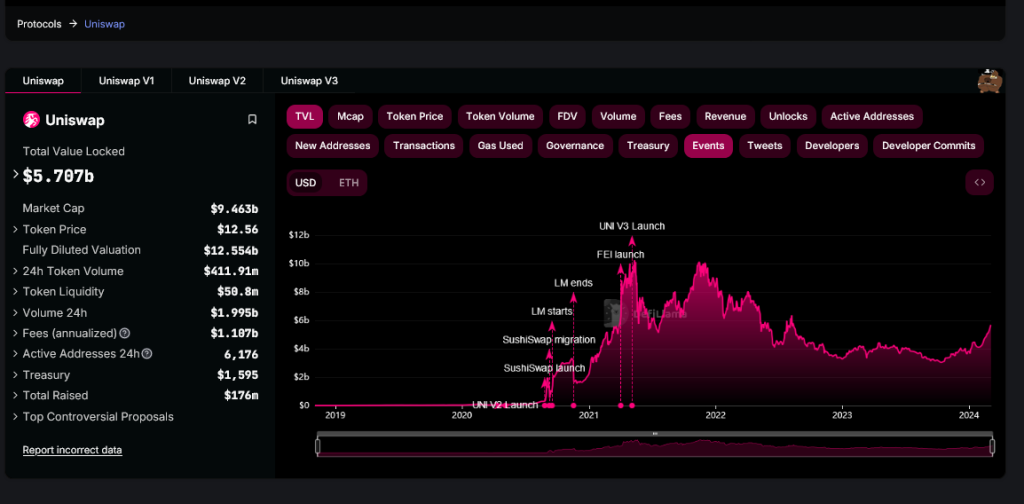The height and width of the screenshot is (504, 1024).
Task: Click the $5.707b total value locked figure
Action: (x=58, y=176)
